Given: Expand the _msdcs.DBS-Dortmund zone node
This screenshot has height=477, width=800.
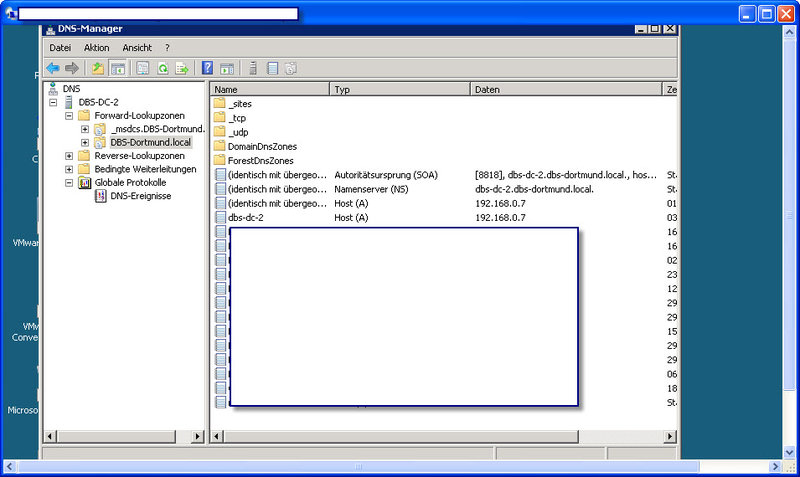Looking at the screenshot, I should point(85,129).
